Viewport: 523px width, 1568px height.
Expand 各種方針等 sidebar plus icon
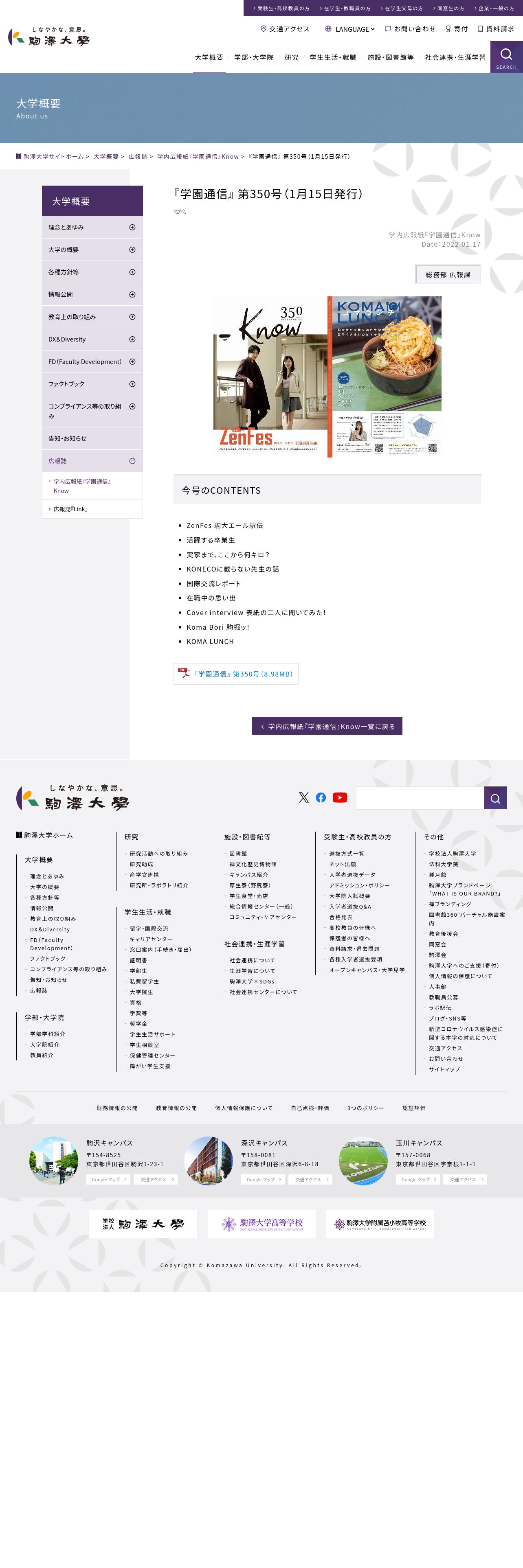tap(132, 272)
